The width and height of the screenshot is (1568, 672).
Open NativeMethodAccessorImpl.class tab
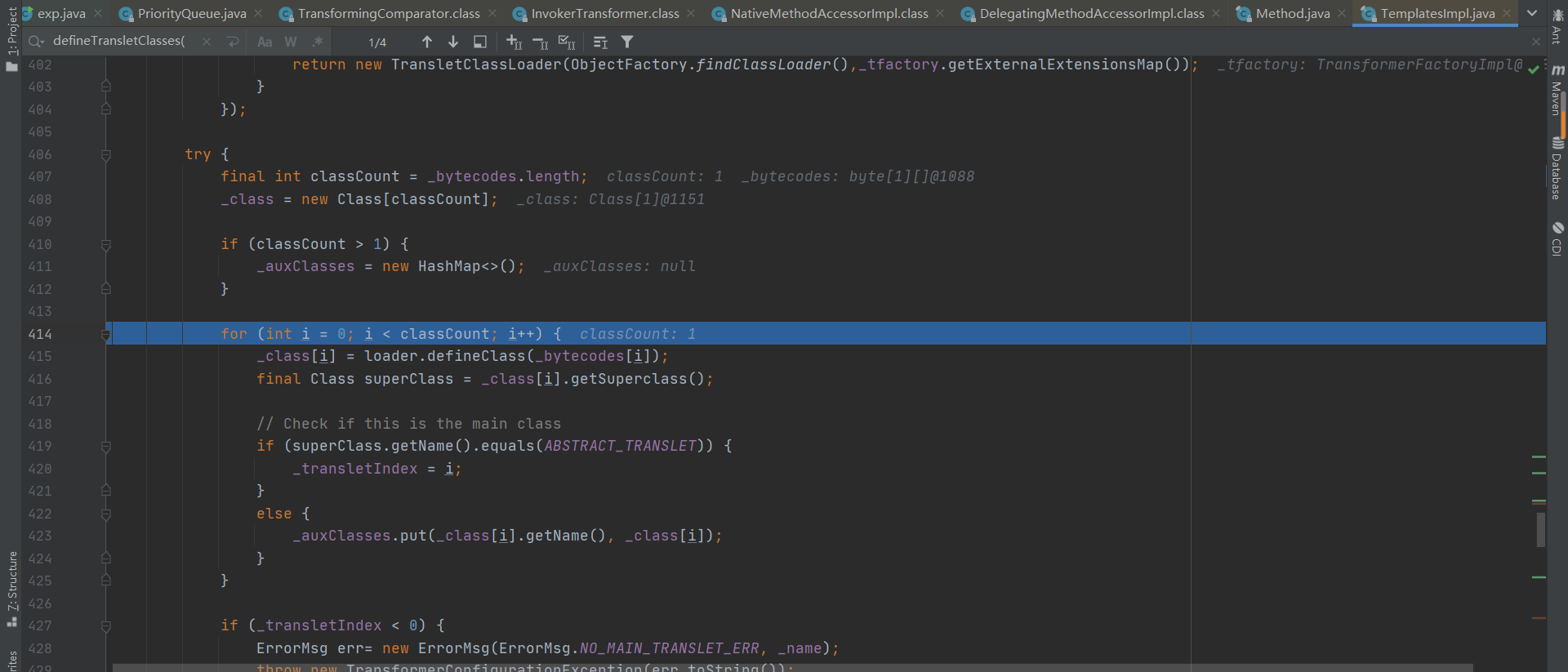pyautogui.click(x=829, y=13)
